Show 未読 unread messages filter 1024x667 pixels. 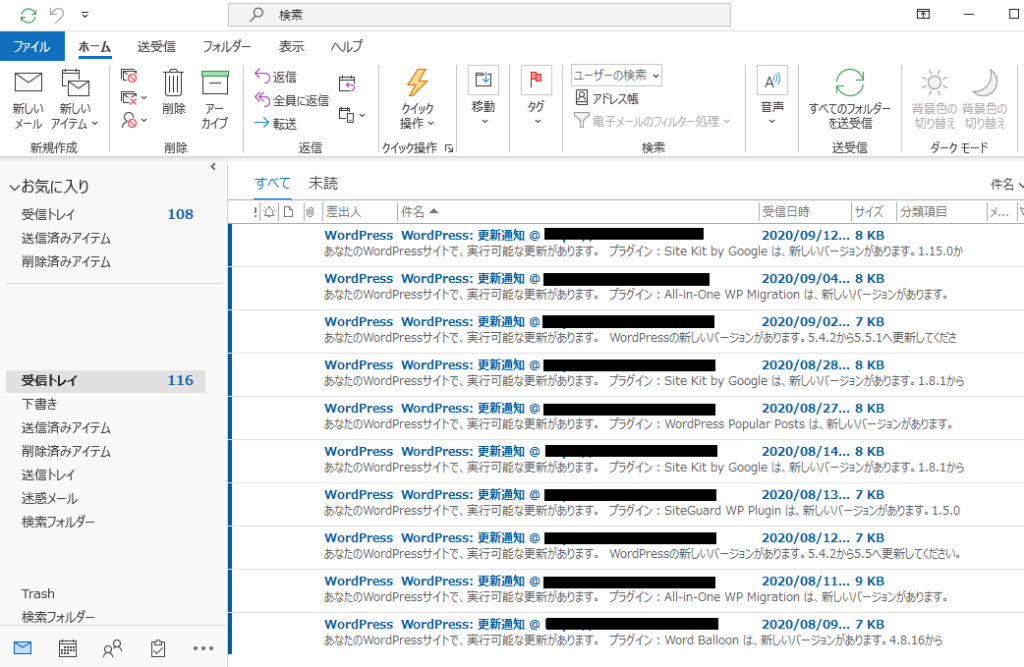[x=323, y=184]
